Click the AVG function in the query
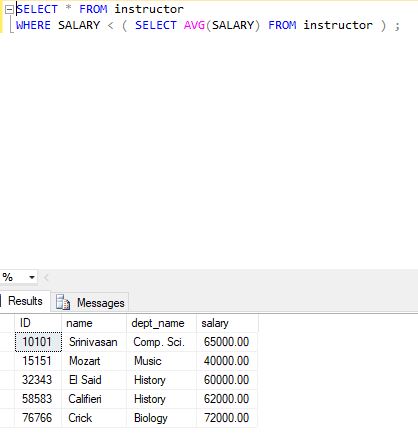Image resolution: width=418 pixels, height=447 pixels. point(194,25)
